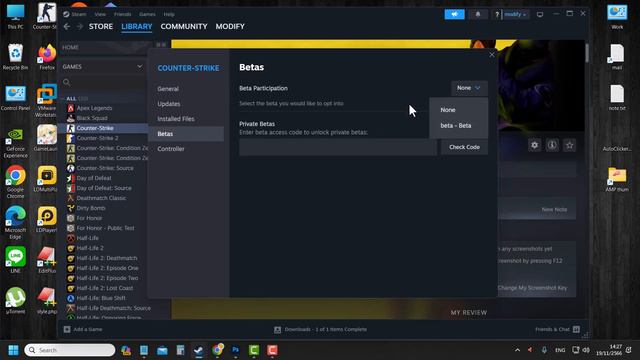Image resolution: width=640 pixels, height=360 pixels.
Task: Click the Big Picture mode icon
Action: 540,14
